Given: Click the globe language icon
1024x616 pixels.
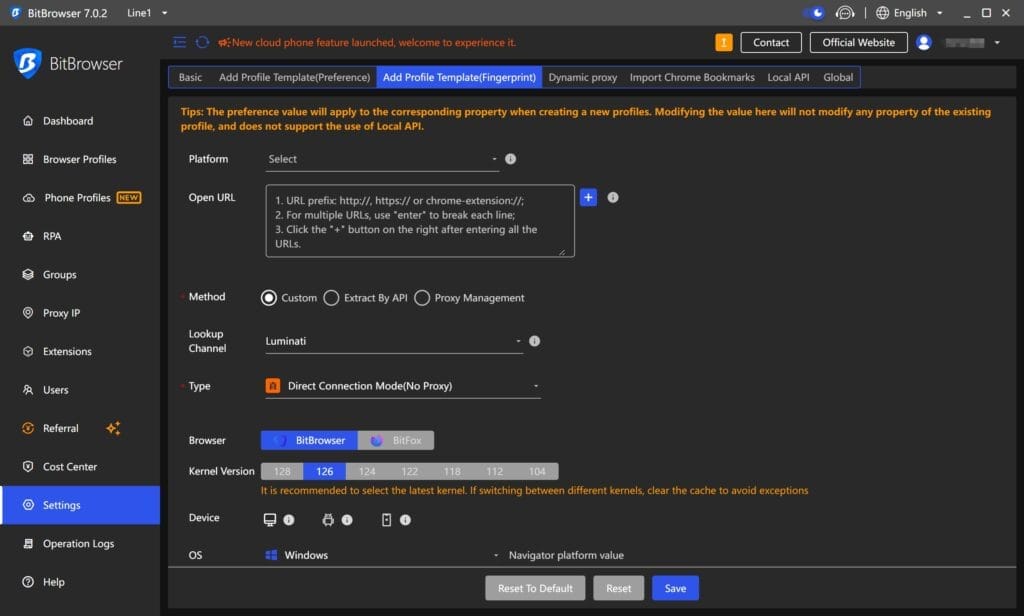Looking at the screenshot, I should pyautogui.click(x=882, y=13).
